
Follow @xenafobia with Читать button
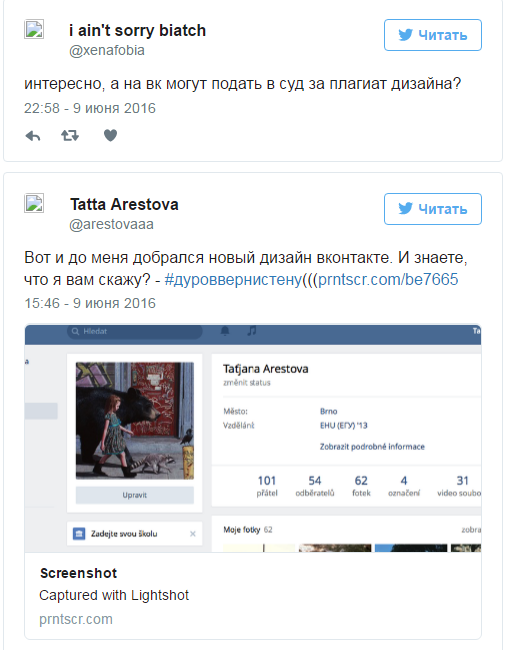(433, 35)
